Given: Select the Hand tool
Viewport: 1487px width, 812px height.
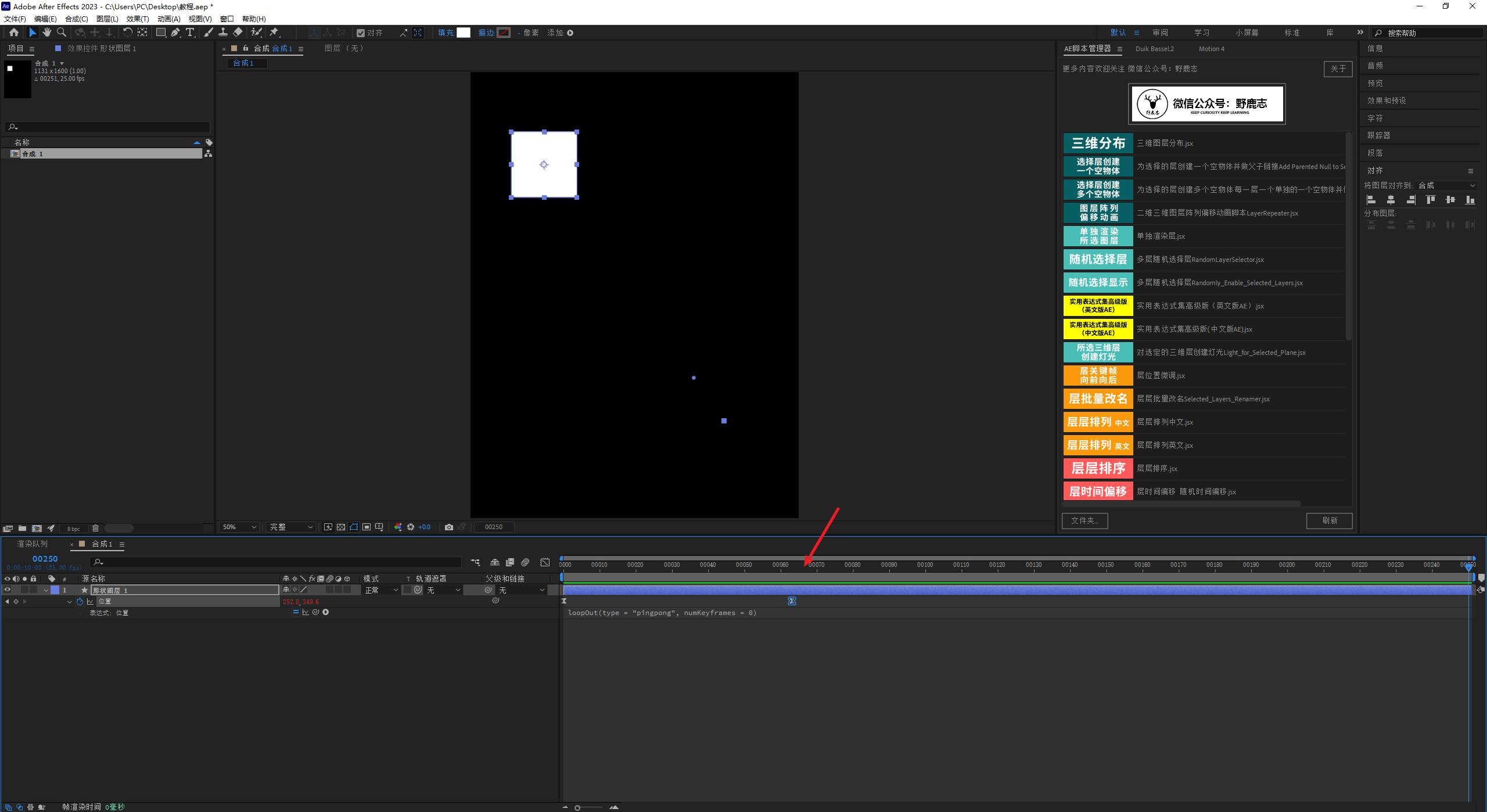Looking at the screenshot, I should pyautogui.click(x=47, y=33).
